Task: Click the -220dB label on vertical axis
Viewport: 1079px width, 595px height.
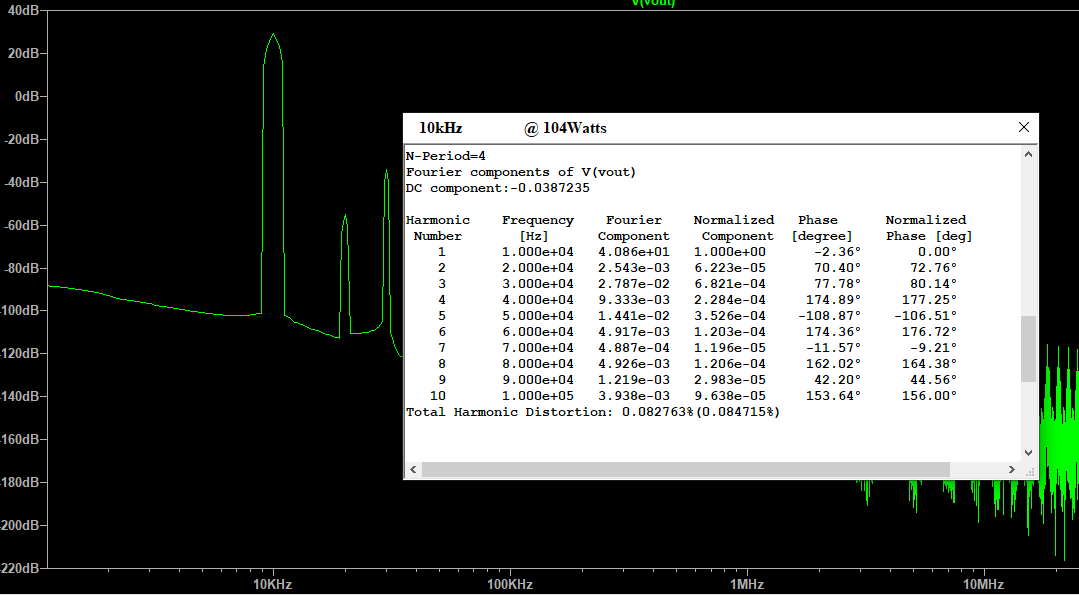Action: pos(17,568)
